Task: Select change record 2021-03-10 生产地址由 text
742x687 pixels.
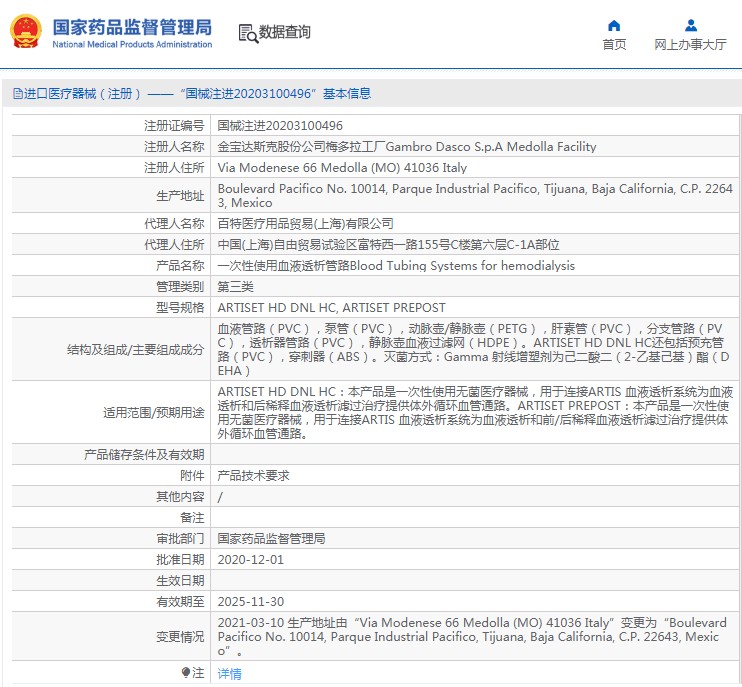Action: click(472, 636)
